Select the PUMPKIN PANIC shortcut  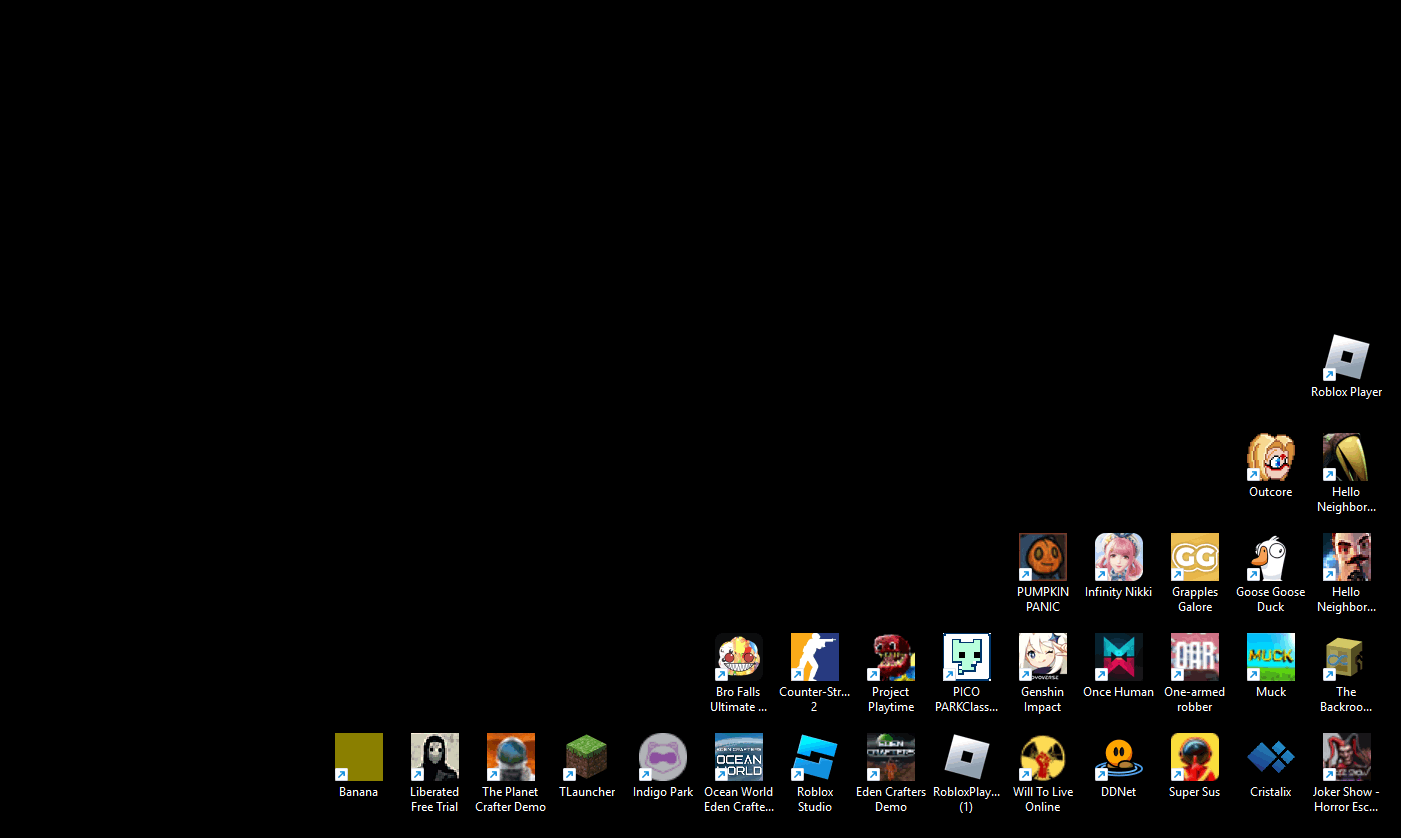pyautogui.click(x=1042, y=557)
